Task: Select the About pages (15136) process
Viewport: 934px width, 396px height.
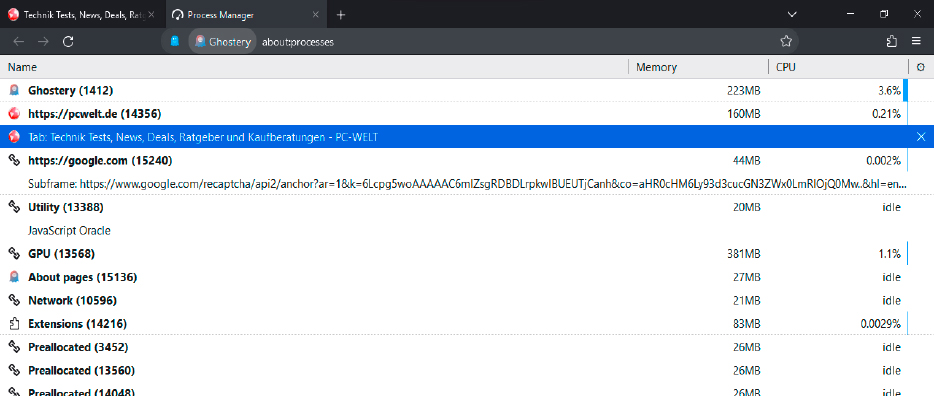Action: click(x=467, y=277)
